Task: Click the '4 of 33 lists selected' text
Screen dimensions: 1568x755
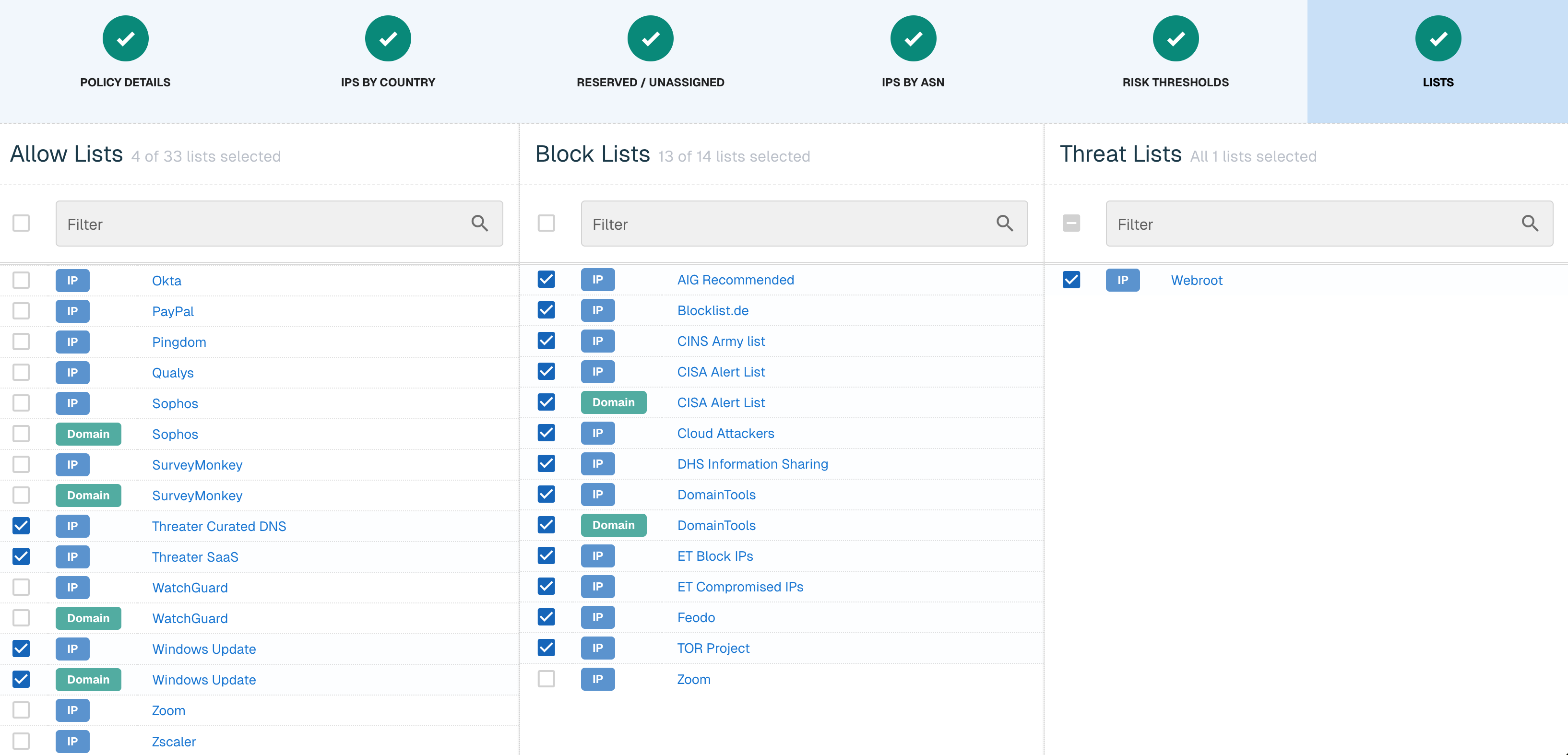Action: pos(206,156)
